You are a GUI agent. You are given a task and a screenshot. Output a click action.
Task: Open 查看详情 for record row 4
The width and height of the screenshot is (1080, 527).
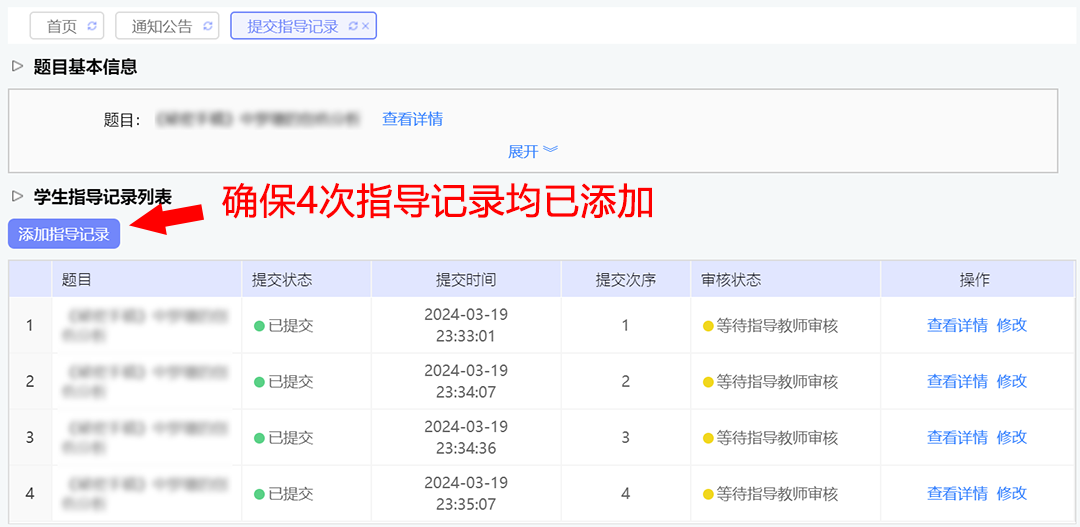pos(957,493)
